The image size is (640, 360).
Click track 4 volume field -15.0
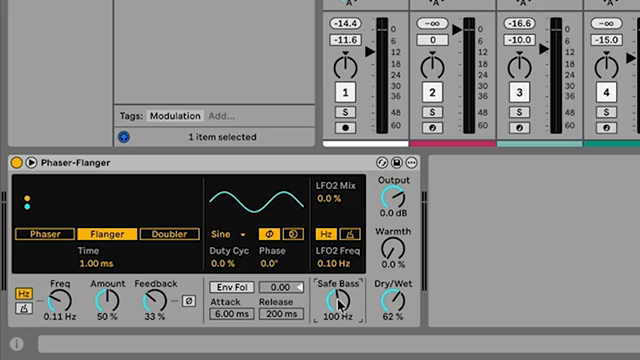(x=606, y=40)
